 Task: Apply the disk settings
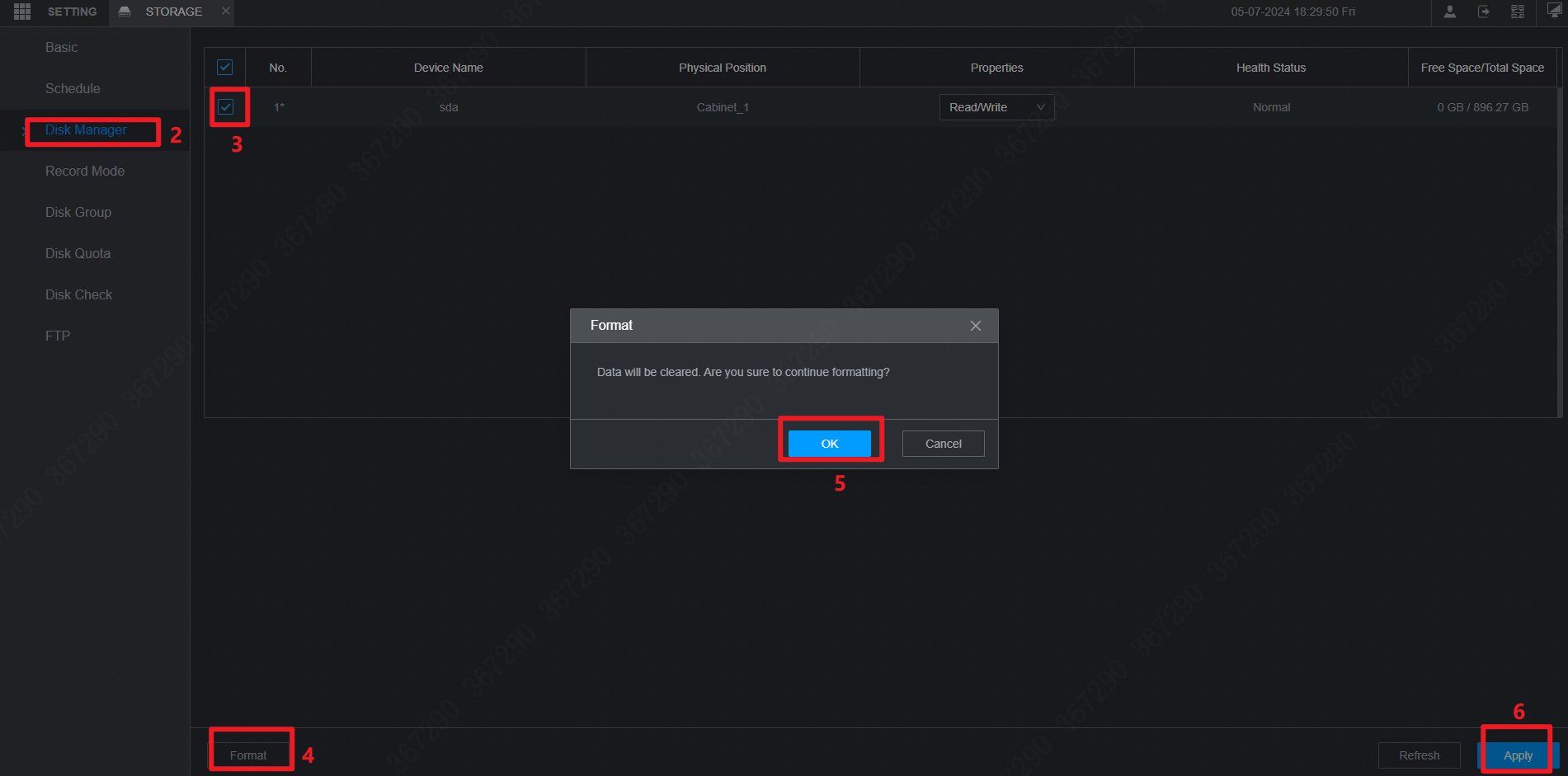pos(1518,755)
